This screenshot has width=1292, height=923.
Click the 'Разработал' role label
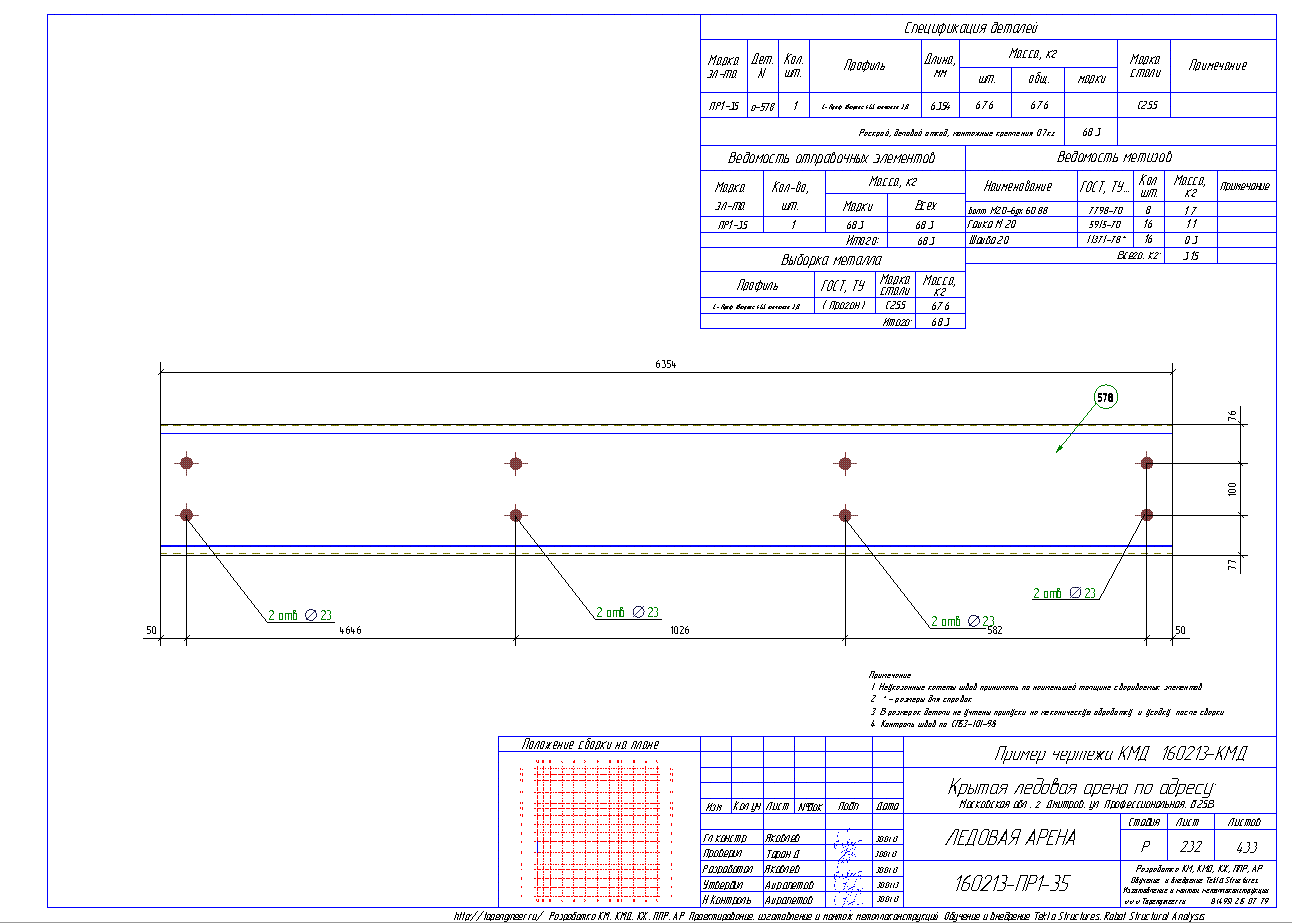click(x=727, y=869)
